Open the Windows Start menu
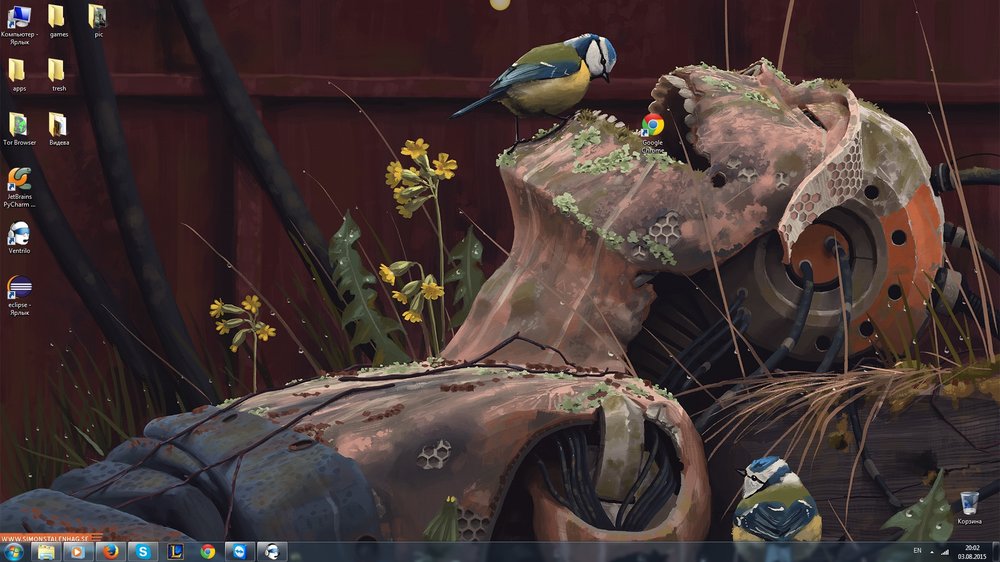This screenshot has height=562, width=1000. (x=14, y=551)
